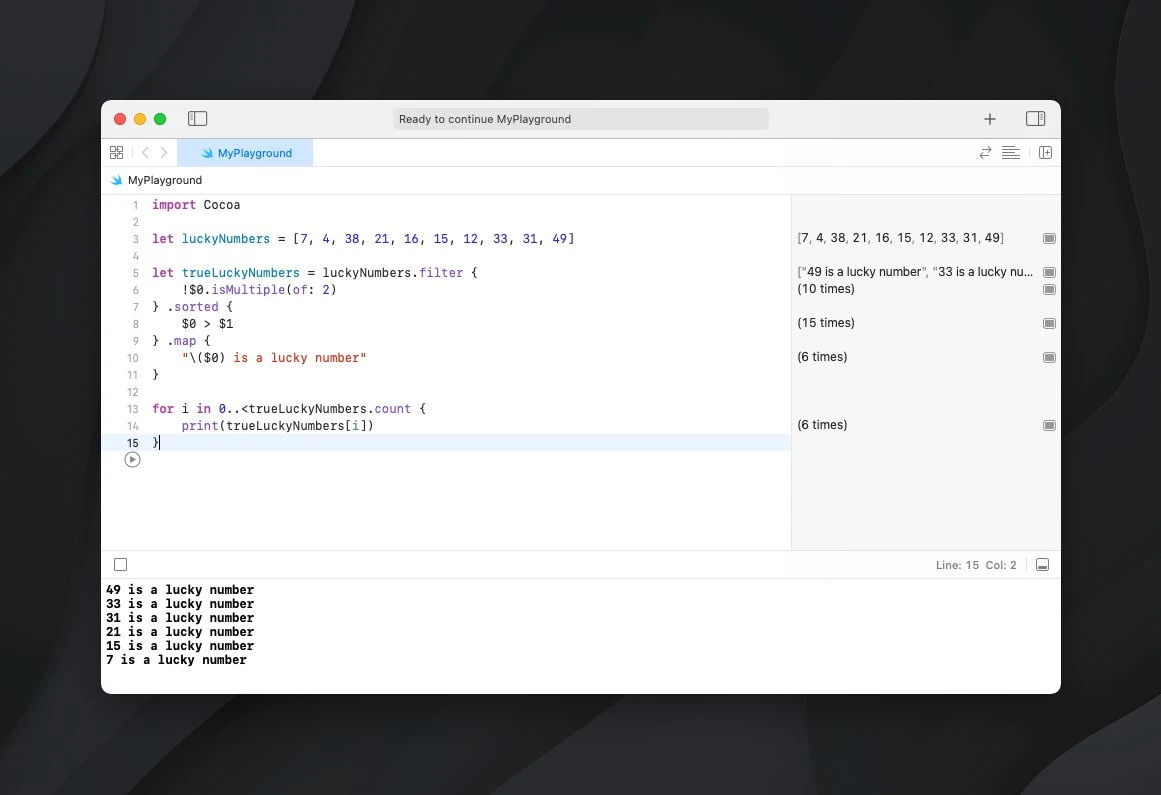
Task: Click the plus Library button
Action: coord(989,119)
